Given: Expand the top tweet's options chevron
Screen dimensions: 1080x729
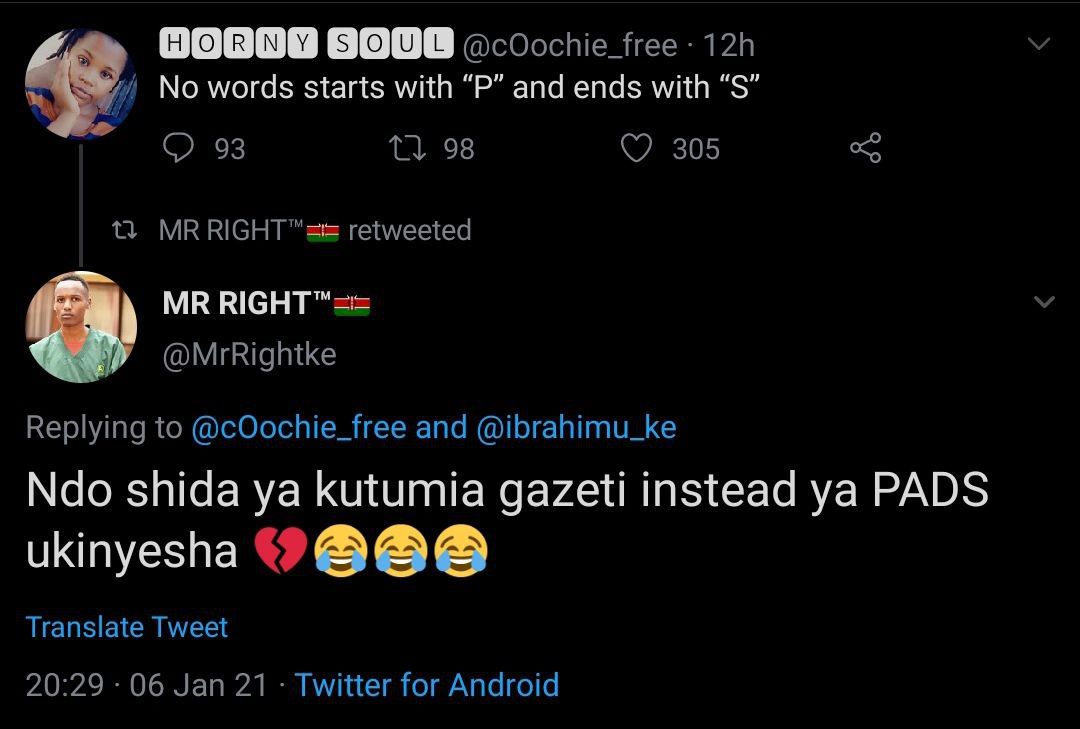Looking at the screenshot, I should coord(1040,44).
